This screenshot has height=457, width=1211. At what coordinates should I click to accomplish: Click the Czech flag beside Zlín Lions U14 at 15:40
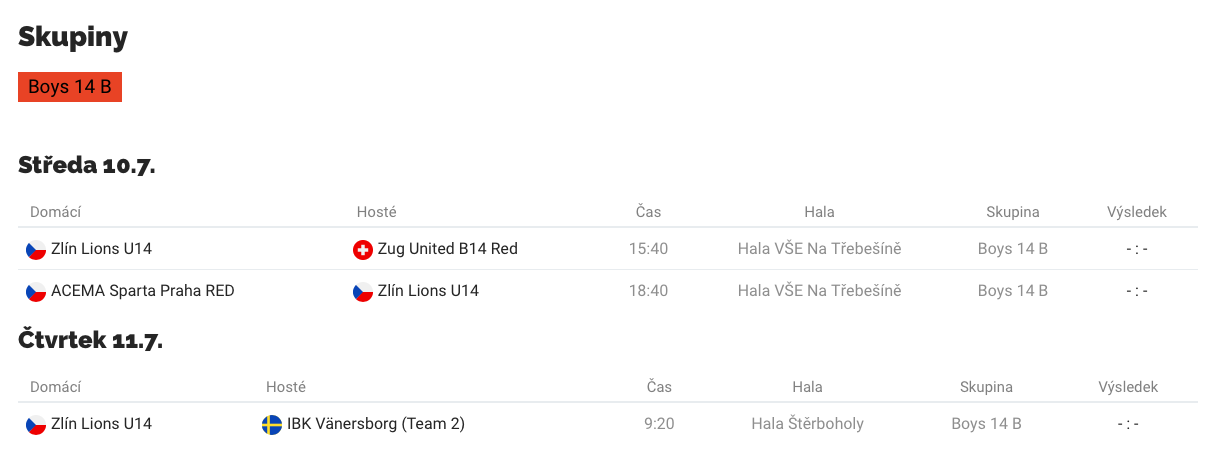36,249
